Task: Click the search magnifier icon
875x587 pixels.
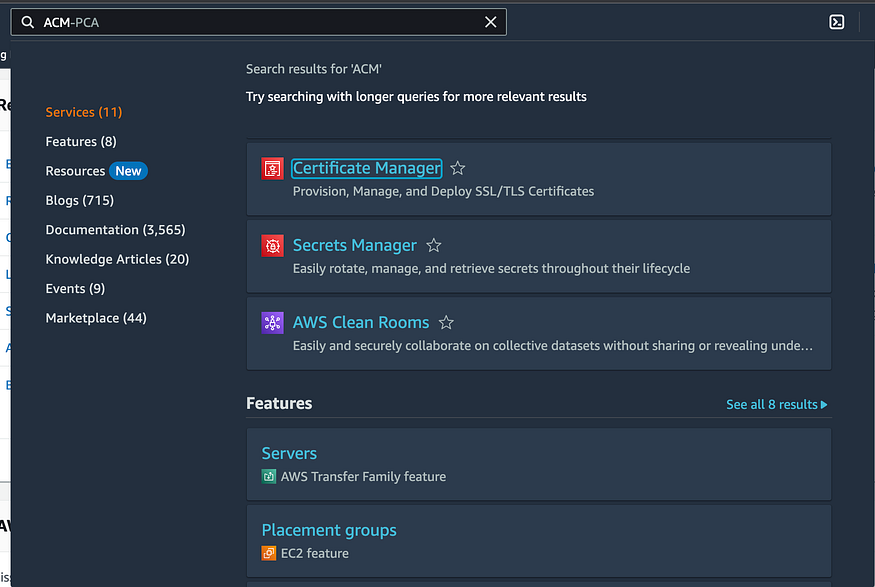Action: (x=27, y=22)
